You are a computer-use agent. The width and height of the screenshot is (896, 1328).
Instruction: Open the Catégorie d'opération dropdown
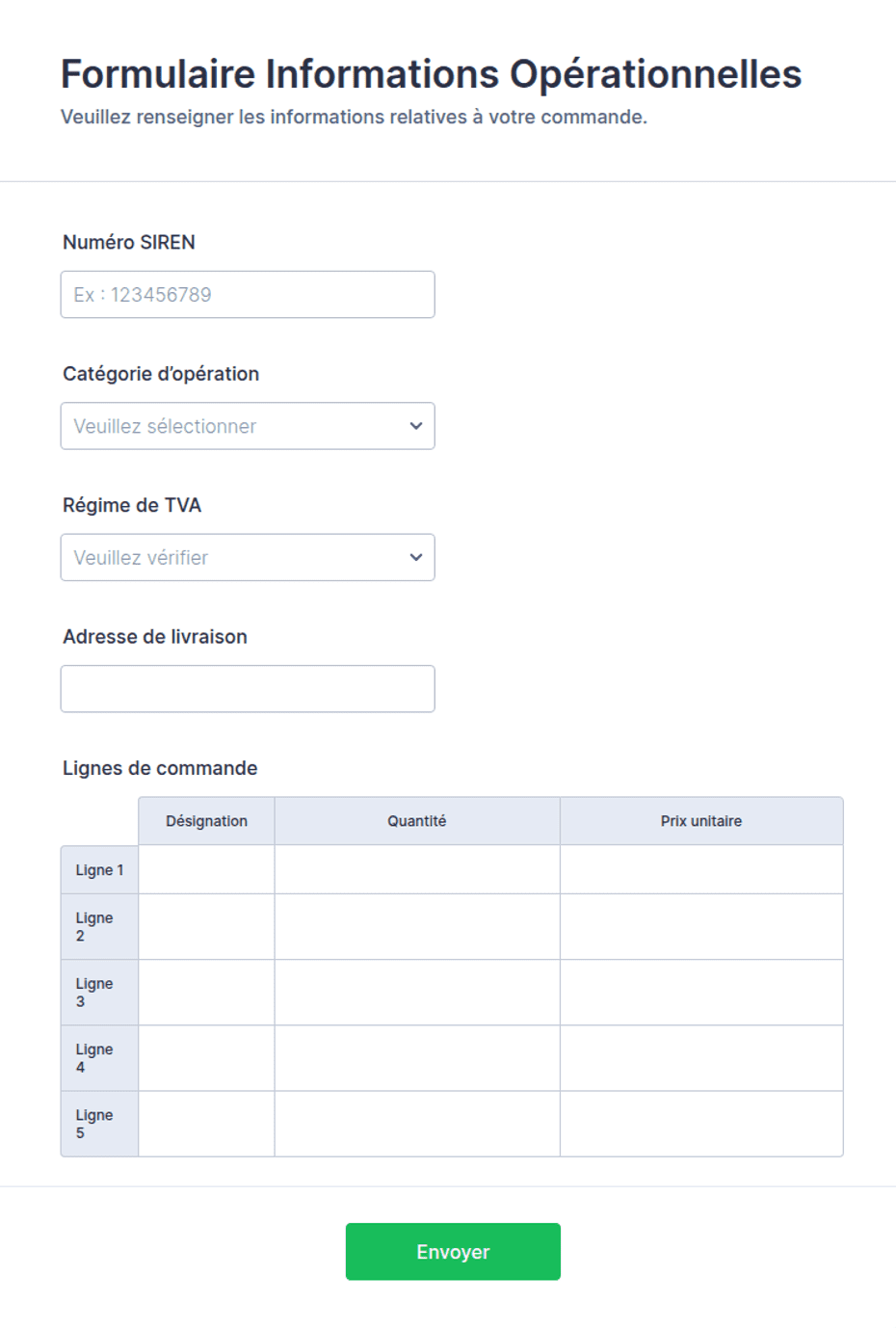pos(248,426)
